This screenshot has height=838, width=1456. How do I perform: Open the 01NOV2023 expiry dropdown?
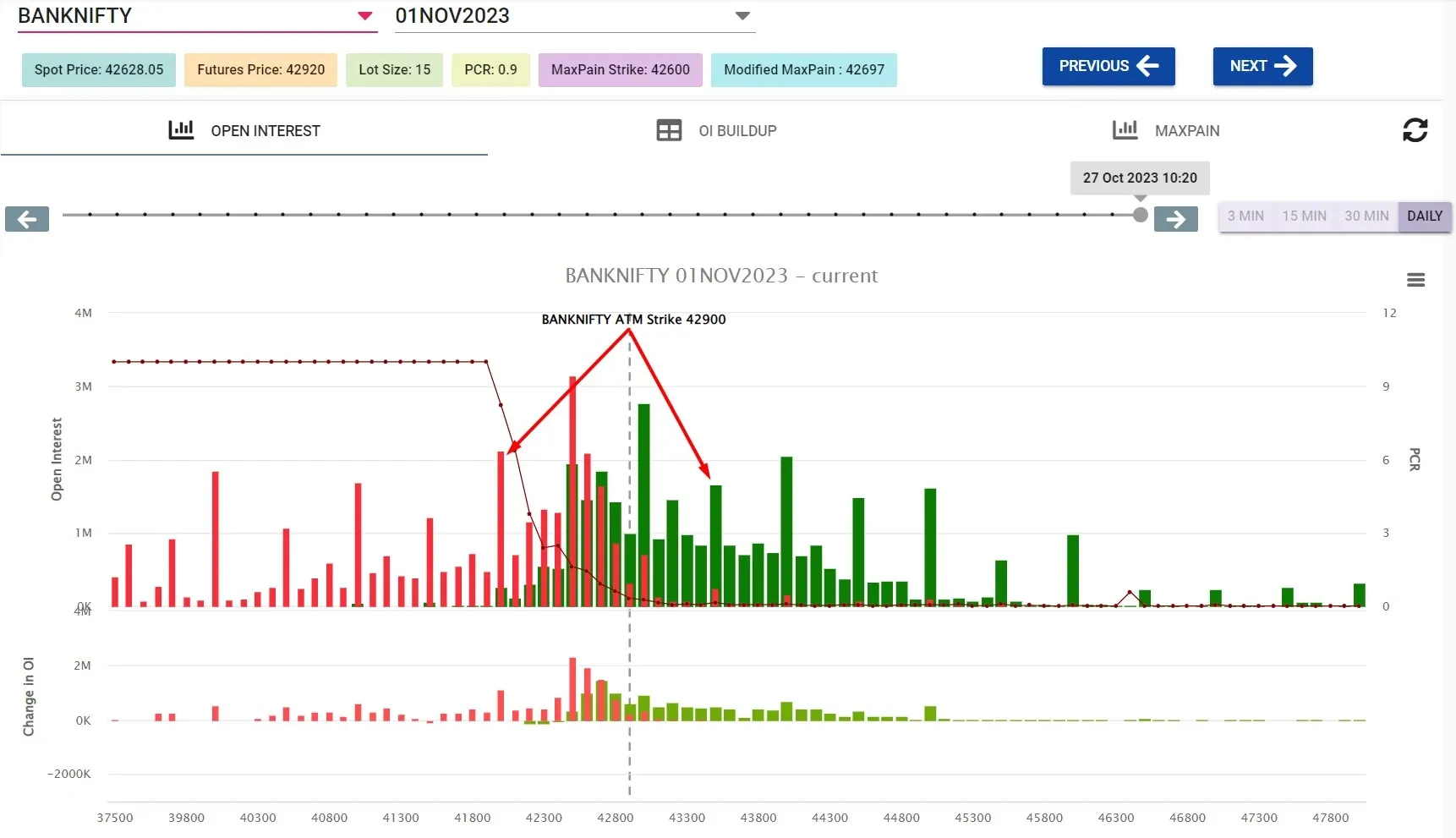click(x=574, y=16)
